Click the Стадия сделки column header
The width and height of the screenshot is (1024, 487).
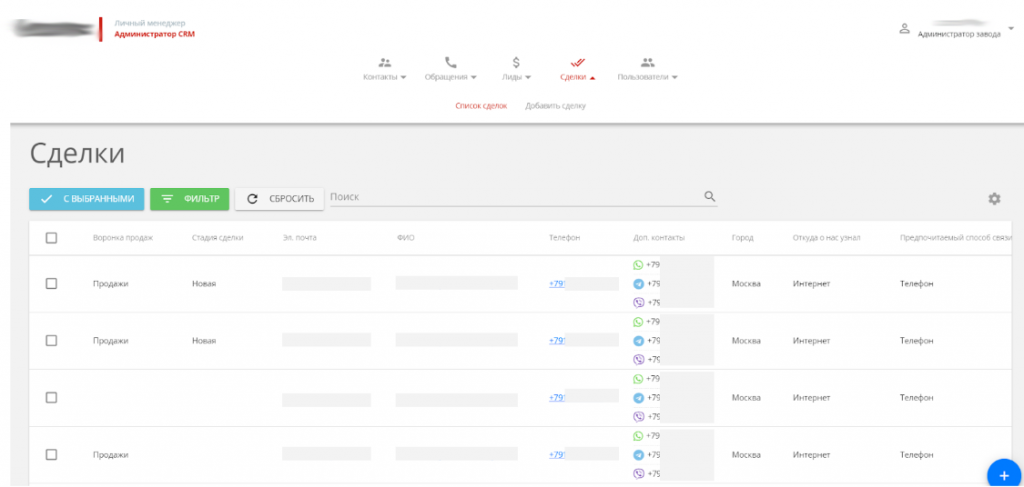point(217,238)
